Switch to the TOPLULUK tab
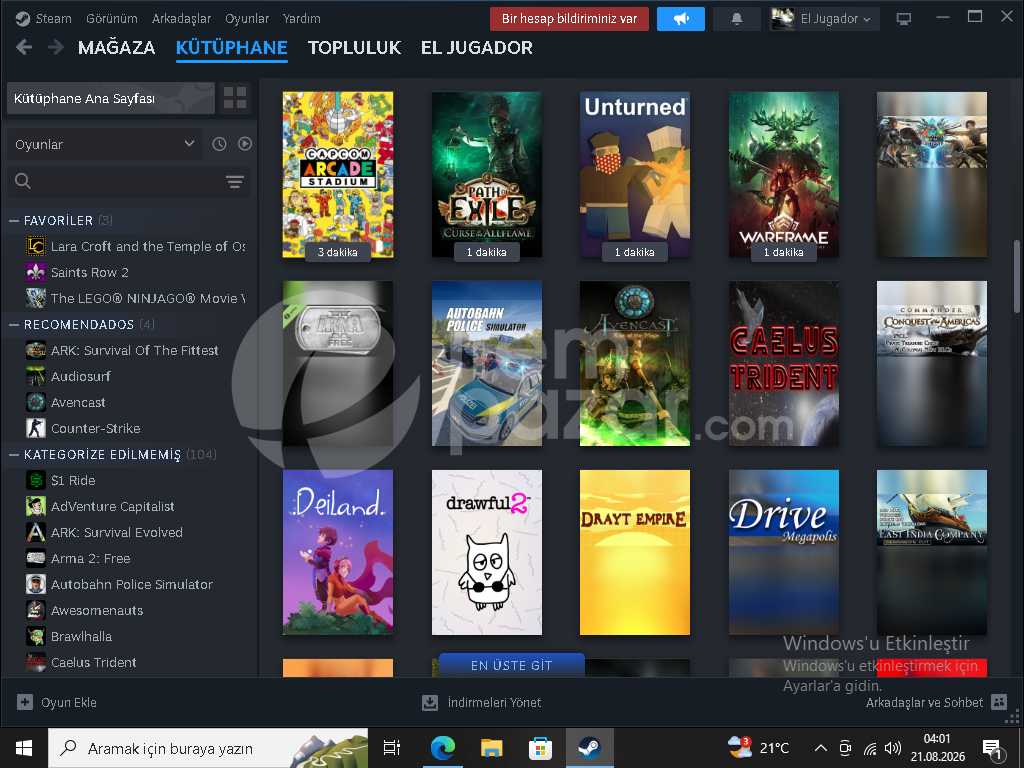 [x=355, y=48]
